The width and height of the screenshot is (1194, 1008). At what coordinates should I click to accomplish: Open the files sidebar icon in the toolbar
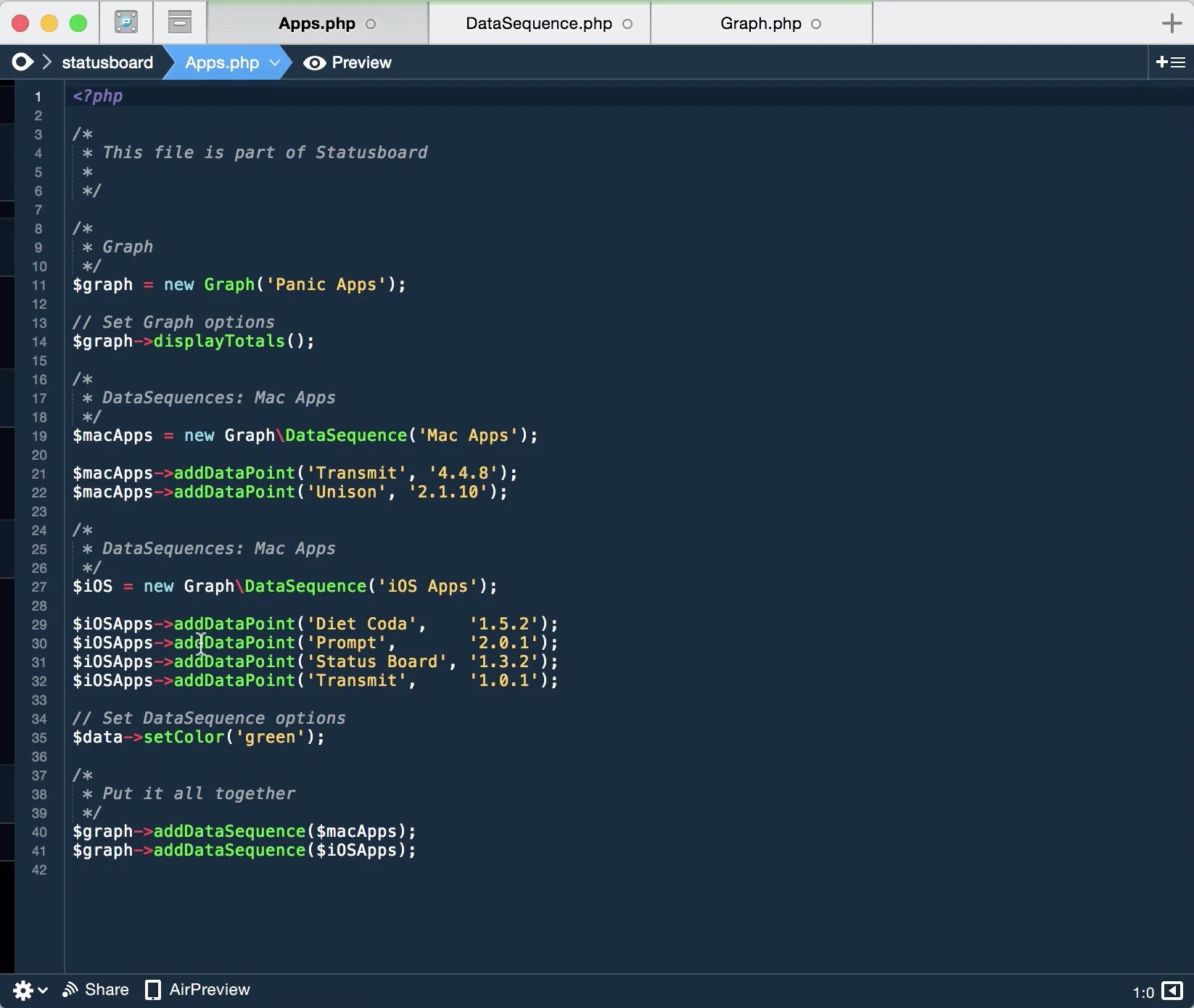(x=126, y=22)
